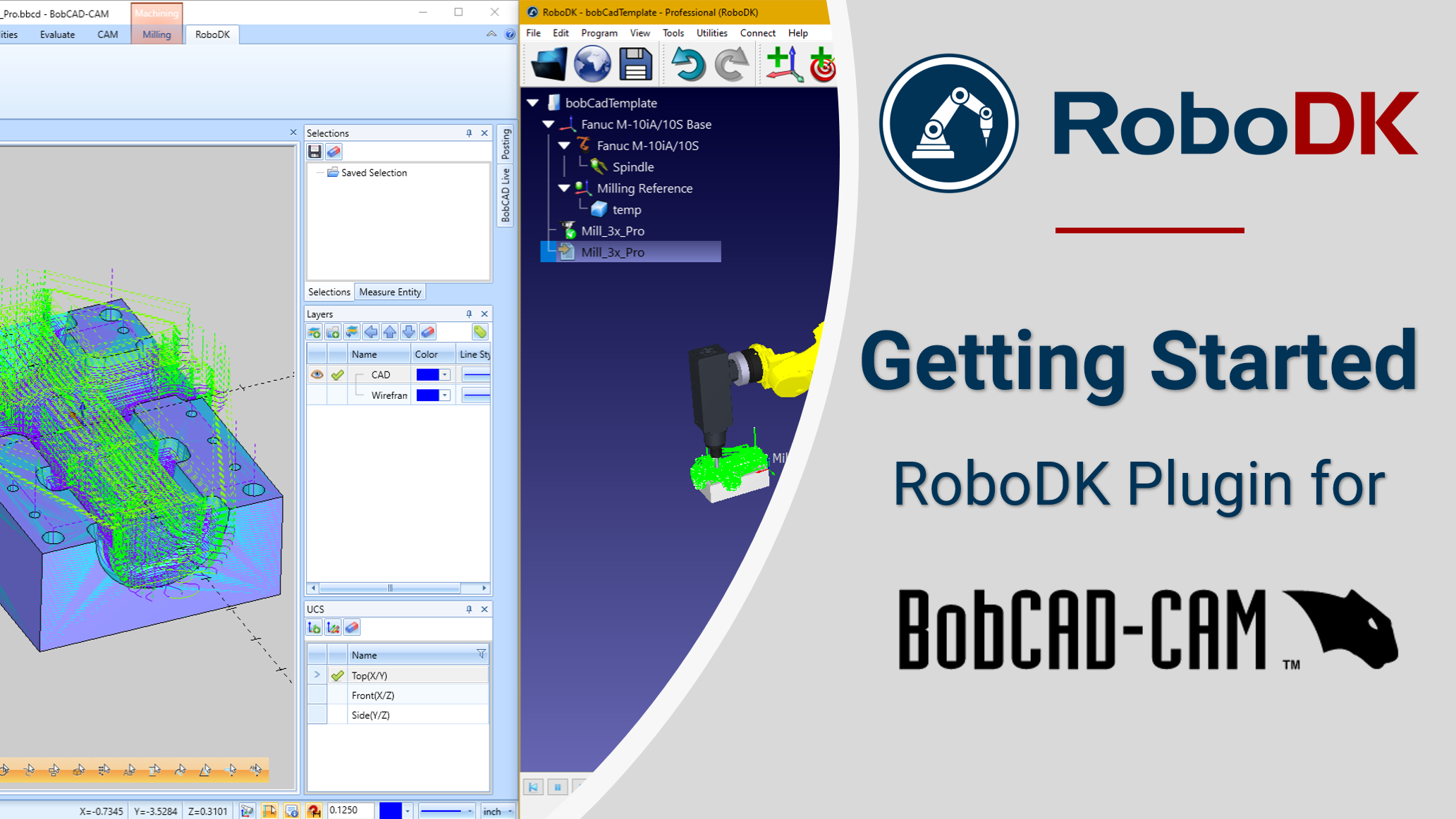
Task: Click the yellow tag icon in Layers toolbar
Action: point(479,332)
